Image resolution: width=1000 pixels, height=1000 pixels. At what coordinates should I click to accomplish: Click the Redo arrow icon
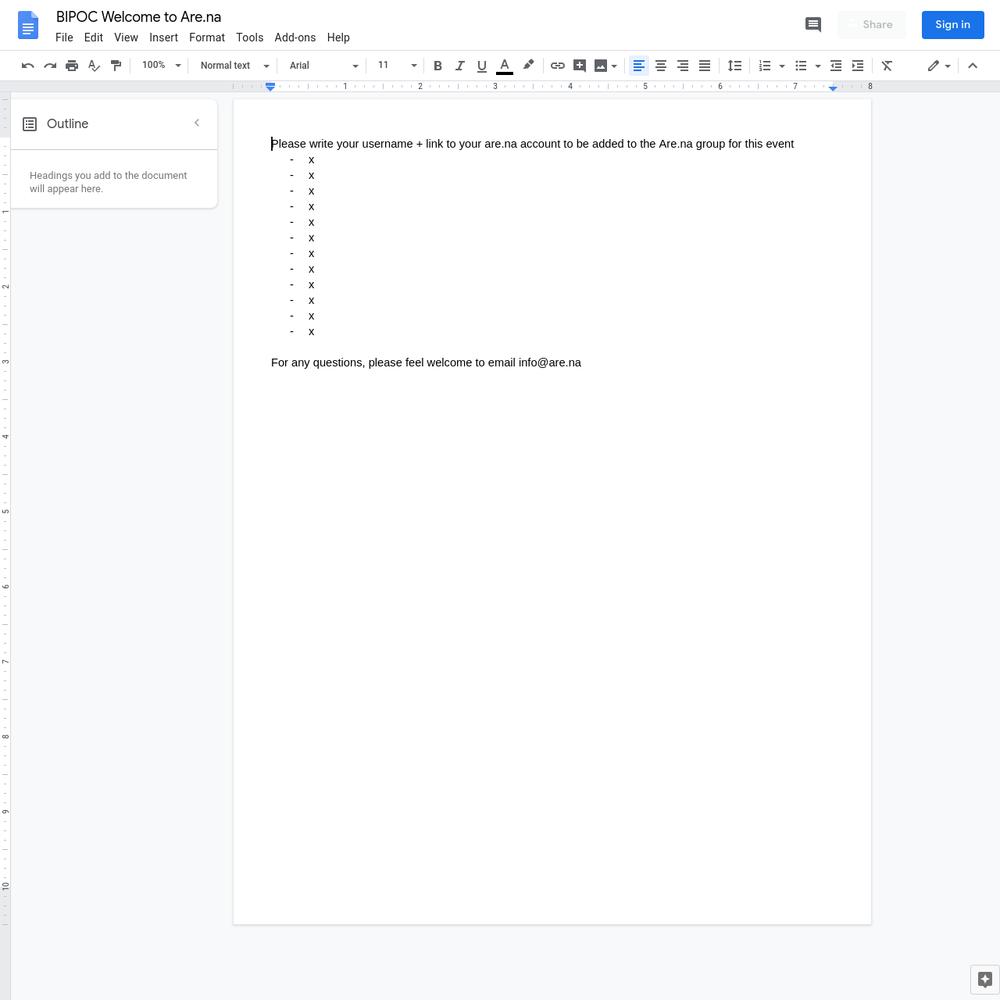coord(50,66)
